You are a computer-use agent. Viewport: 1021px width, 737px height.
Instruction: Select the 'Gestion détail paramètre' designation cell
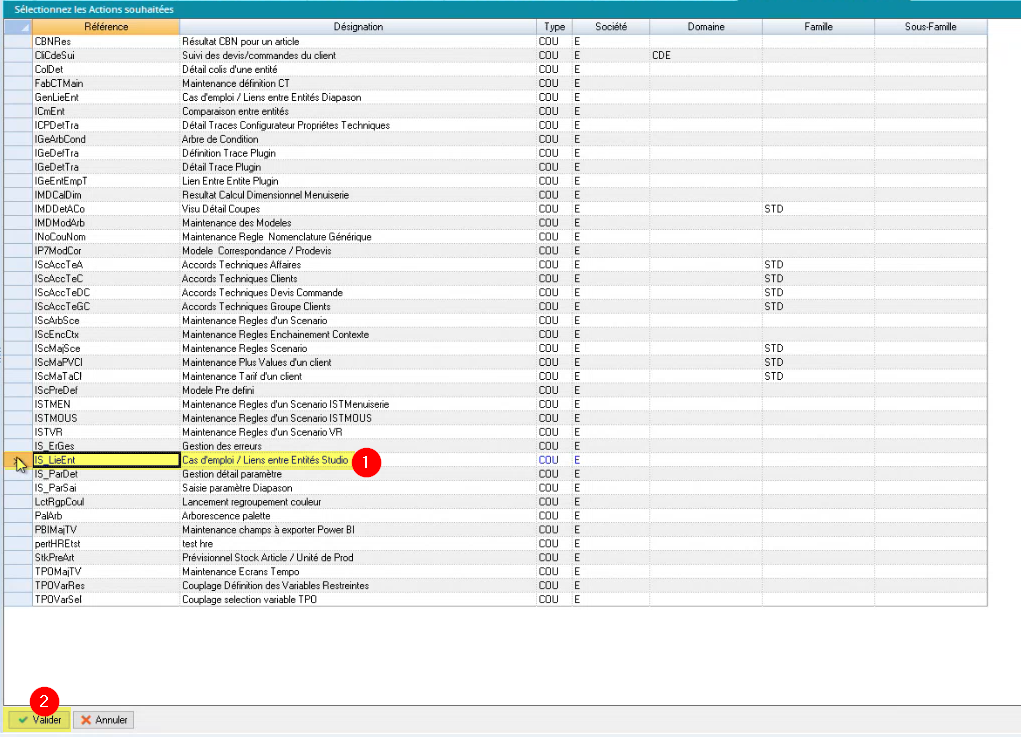pyautogui.click(x=357, y=474)
